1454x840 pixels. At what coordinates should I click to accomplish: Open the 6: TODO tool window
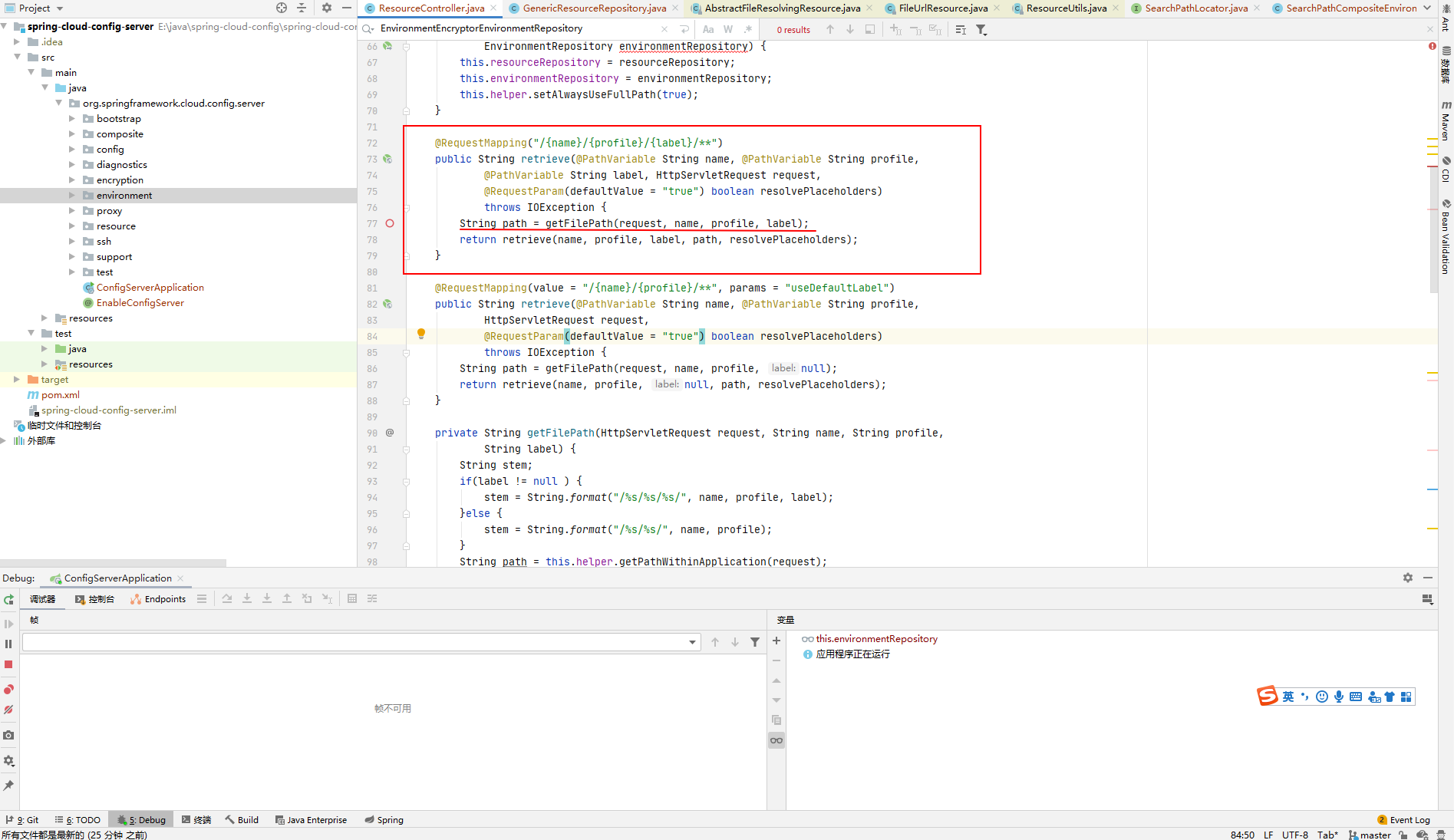pyautogui.click(x=77, y=819)
